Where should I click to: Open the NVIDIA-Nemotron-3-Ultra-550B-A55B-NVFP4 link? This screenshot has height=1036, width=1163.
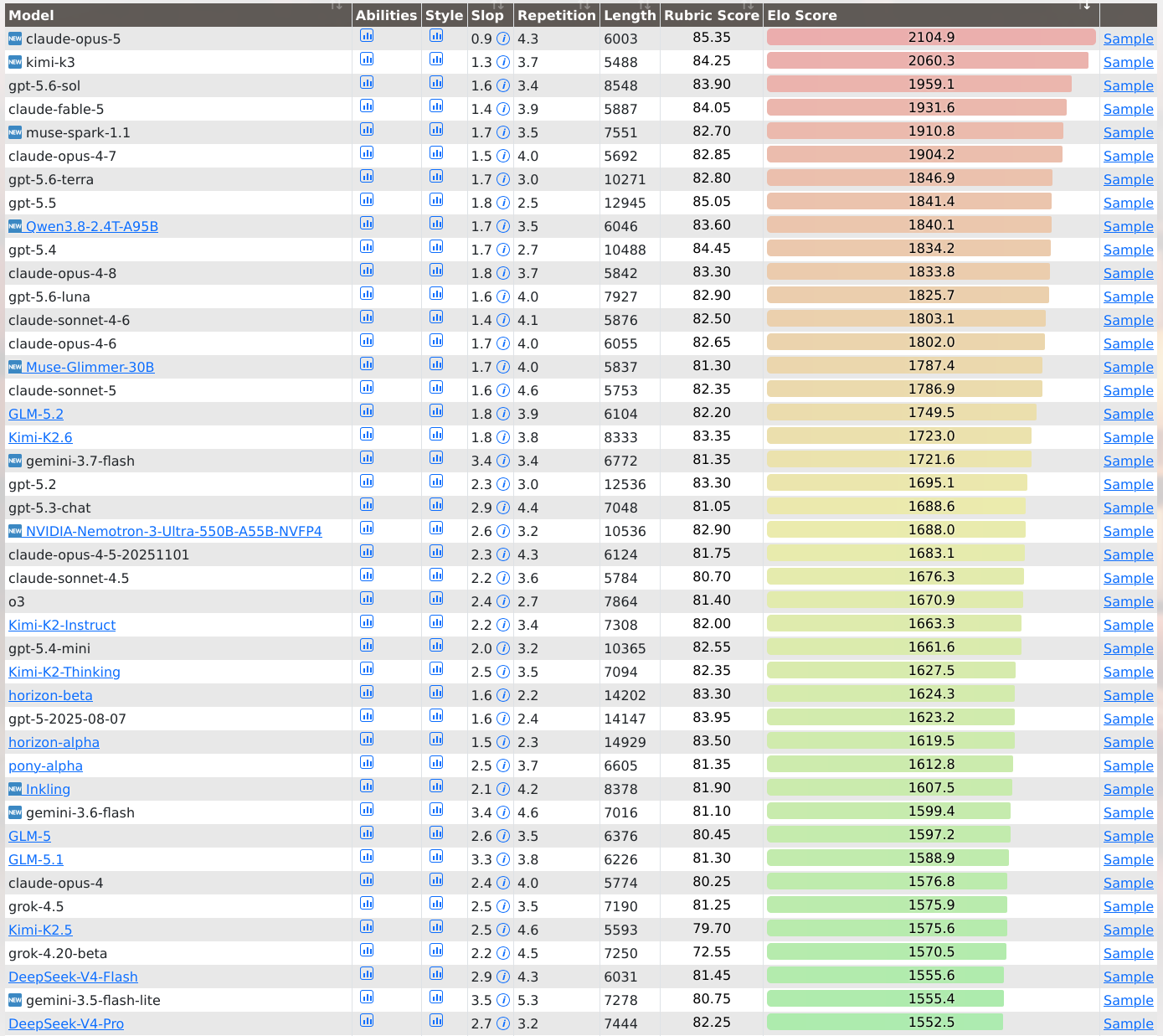174,531
